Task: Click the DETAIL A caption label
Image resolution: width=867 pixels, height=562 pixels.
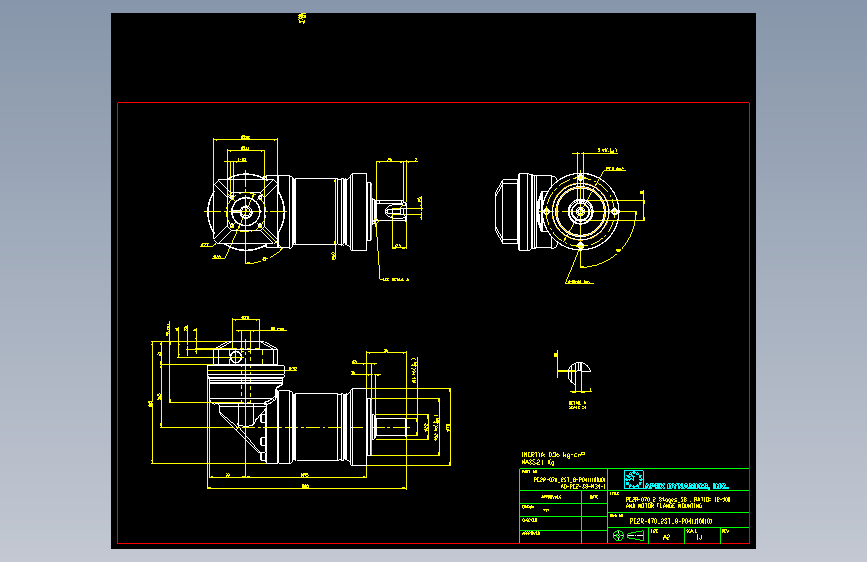Action: click(x=577, y=403)
